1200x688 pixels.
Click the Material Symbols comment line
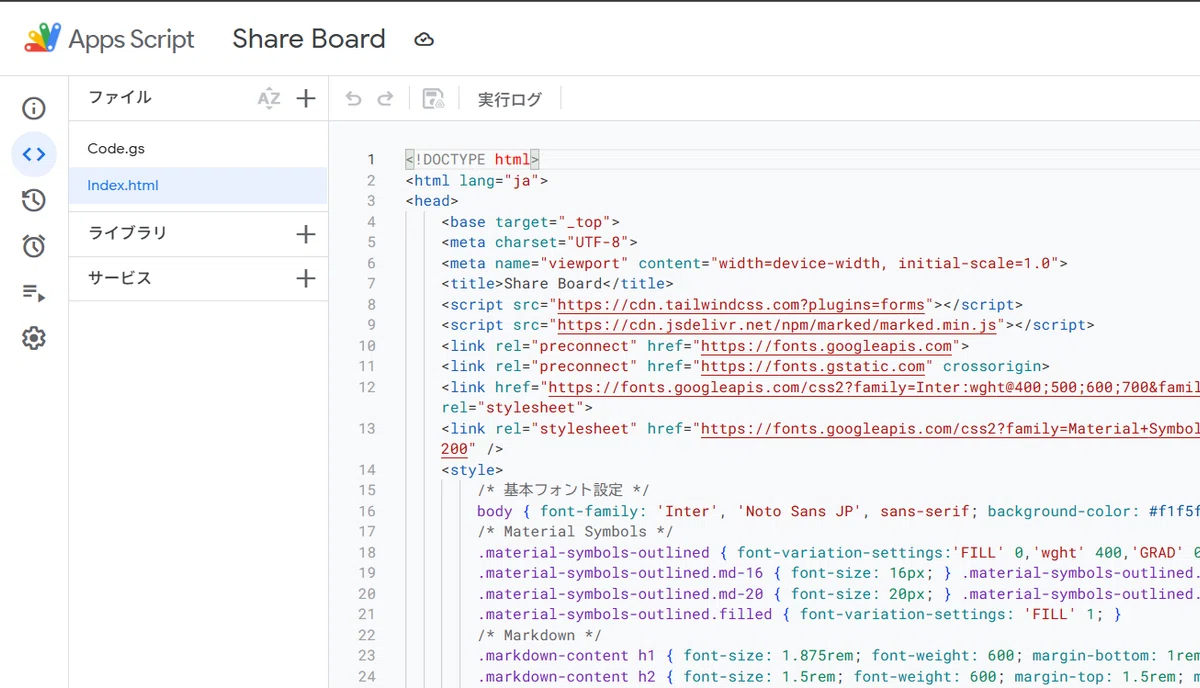coord(575,532)
